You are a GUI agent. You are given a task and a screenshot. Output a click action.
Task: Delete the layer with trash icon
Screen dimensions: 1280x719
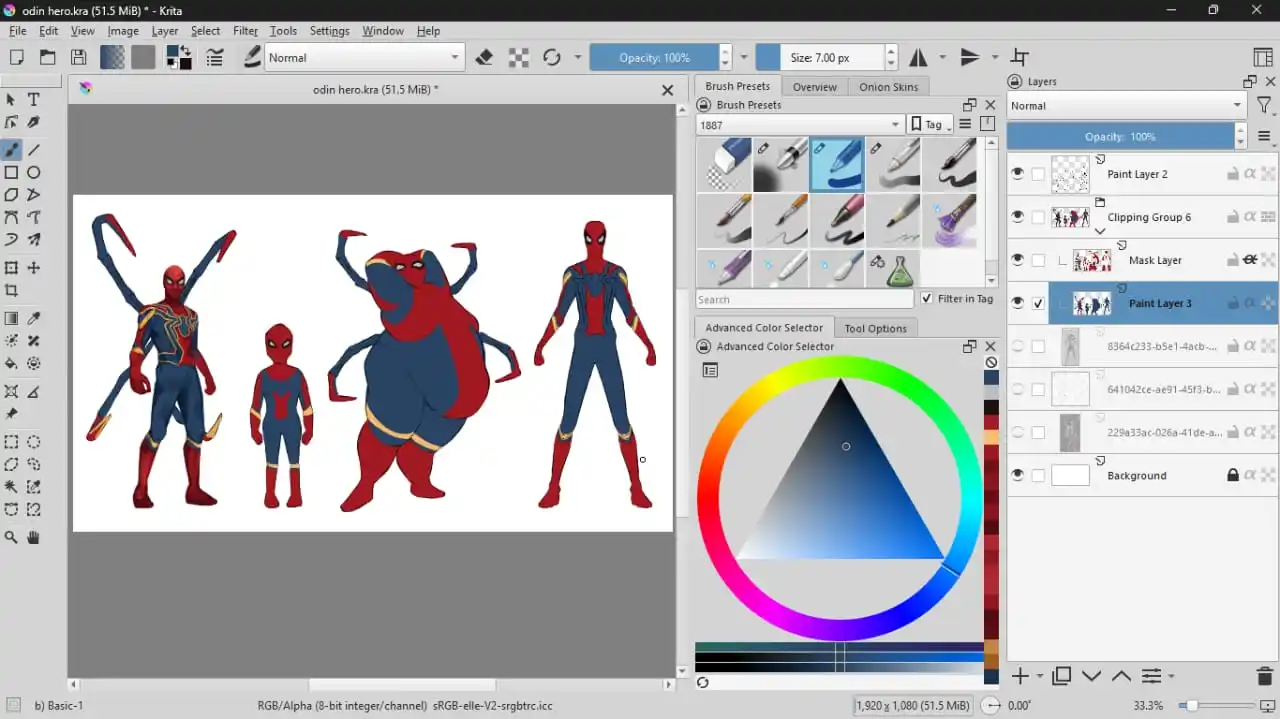[x=1264, y=676]
